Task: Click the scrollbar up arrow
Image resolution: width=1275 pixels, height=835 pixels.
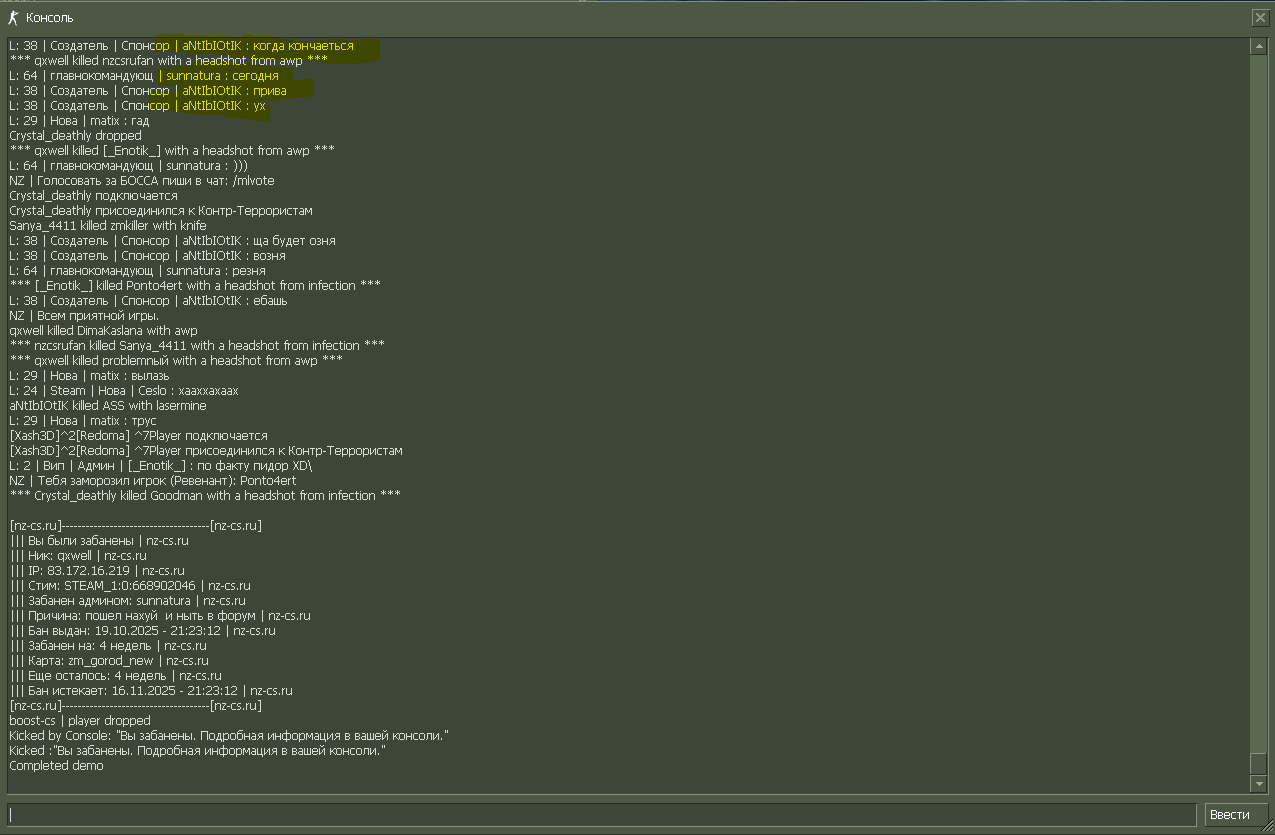Action: (1259, 46)
